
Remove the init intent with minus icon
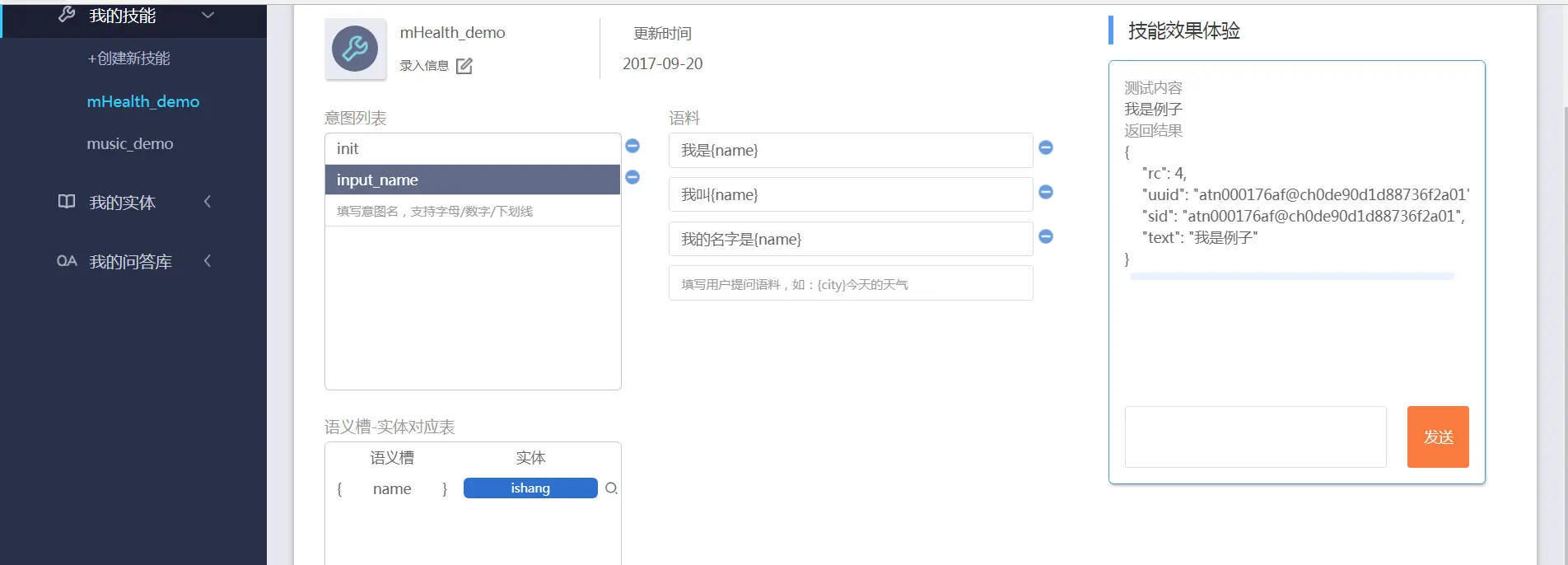pyautogui.click(x=632, y=146)
